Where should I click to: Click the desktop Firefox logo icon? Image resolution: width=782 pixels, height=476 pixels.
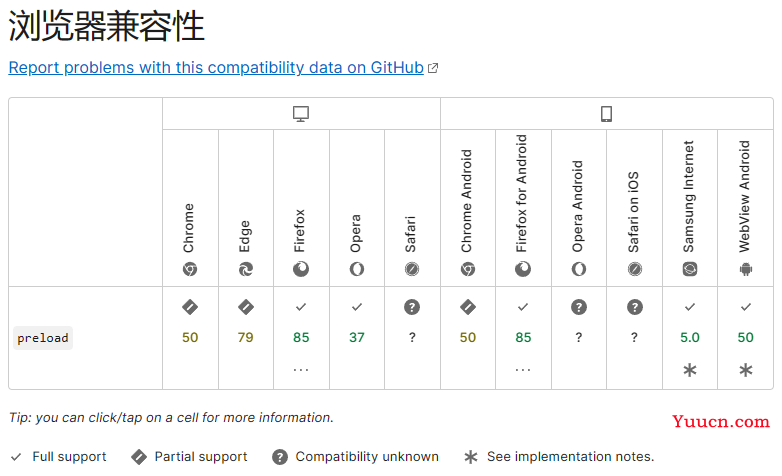click(301, 269)
